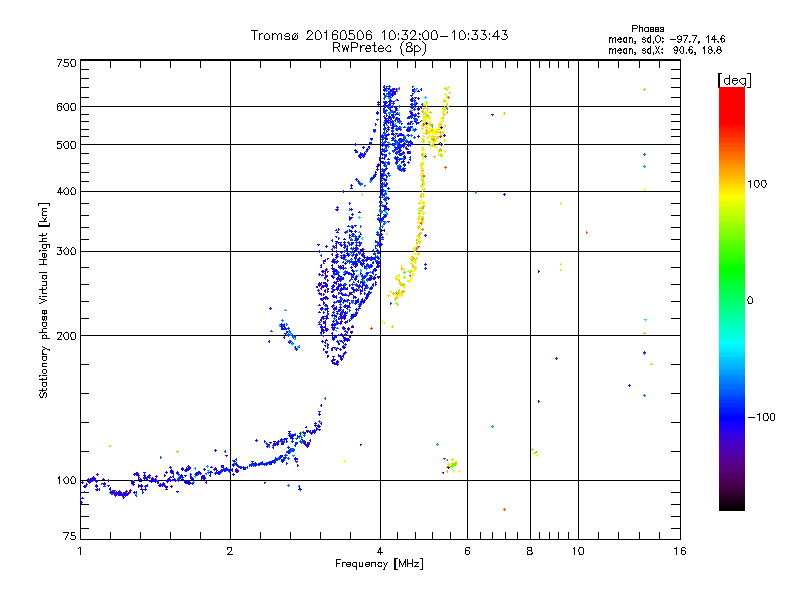This screenshot has height=600, width=800.
Task: Click the 'mean, sd,O: -97.7, 14.6' line
Action: [x=666, y=39]
